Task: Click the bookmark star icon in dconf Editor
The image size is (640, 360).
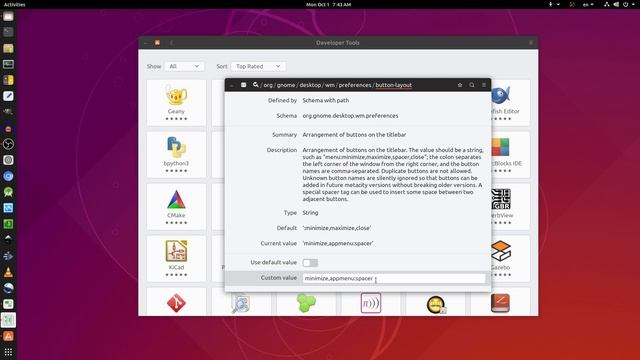Action: (x=460, y=85)
